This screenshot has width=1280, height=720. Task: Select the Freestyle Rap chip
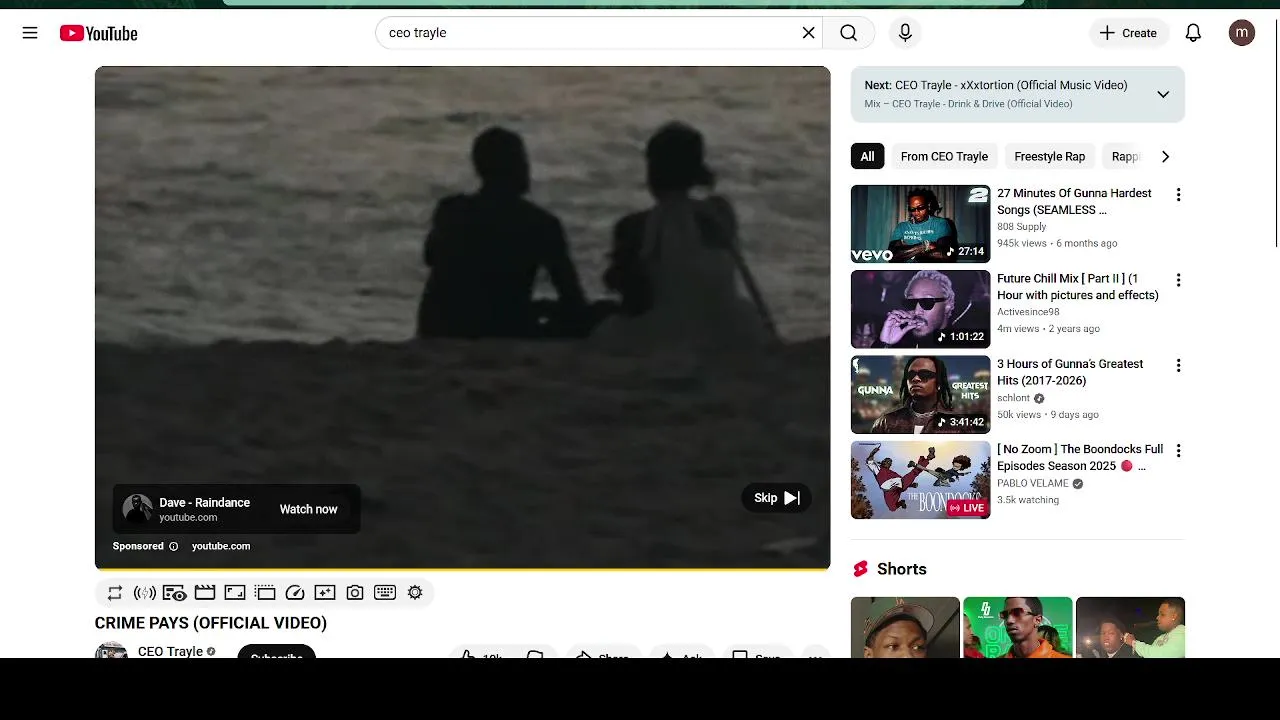[x=1049, y=156]
